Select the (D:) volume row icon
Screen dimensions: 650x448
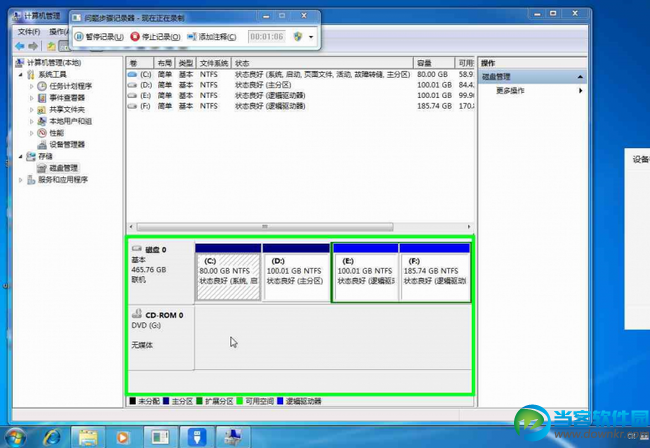tap(132, 85)
